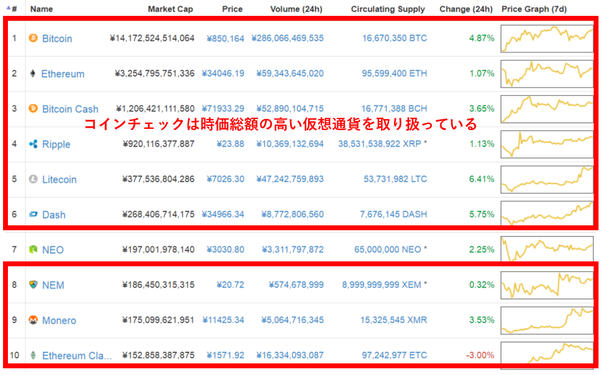
Task: Sort by Volume (24h) header
Action: pos(296,9)
